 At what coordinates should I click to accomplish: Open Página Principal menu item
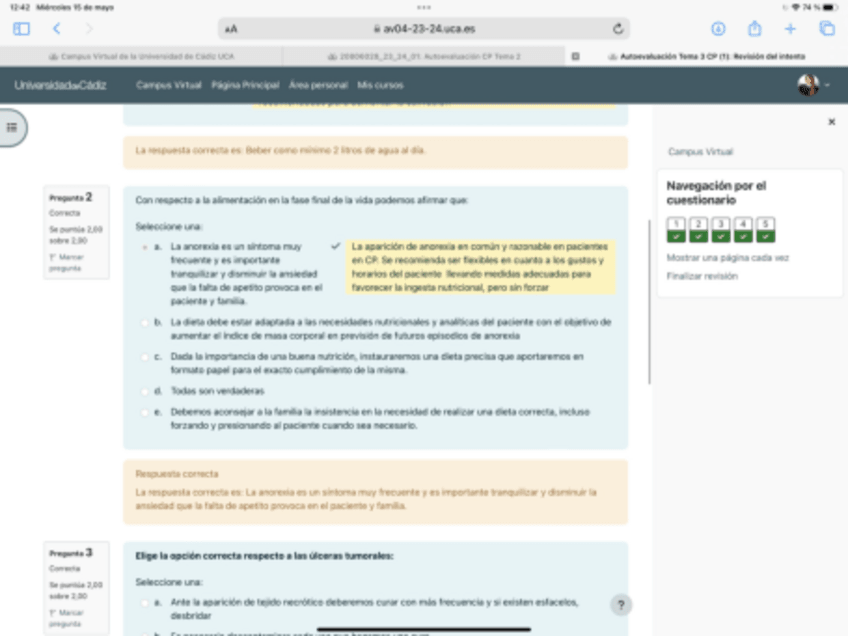pyautogui.click(x=245, y=85)
